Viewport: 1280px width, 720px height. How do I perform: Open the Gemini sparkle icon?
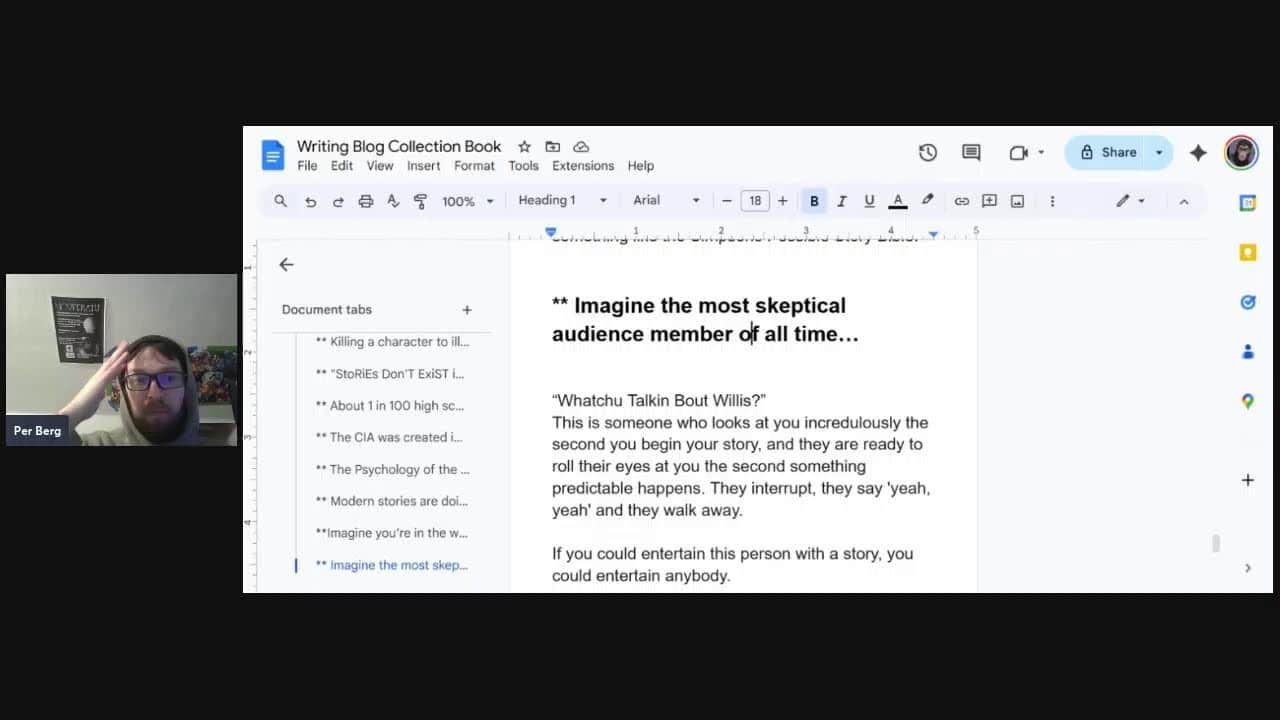[1198, 153]
